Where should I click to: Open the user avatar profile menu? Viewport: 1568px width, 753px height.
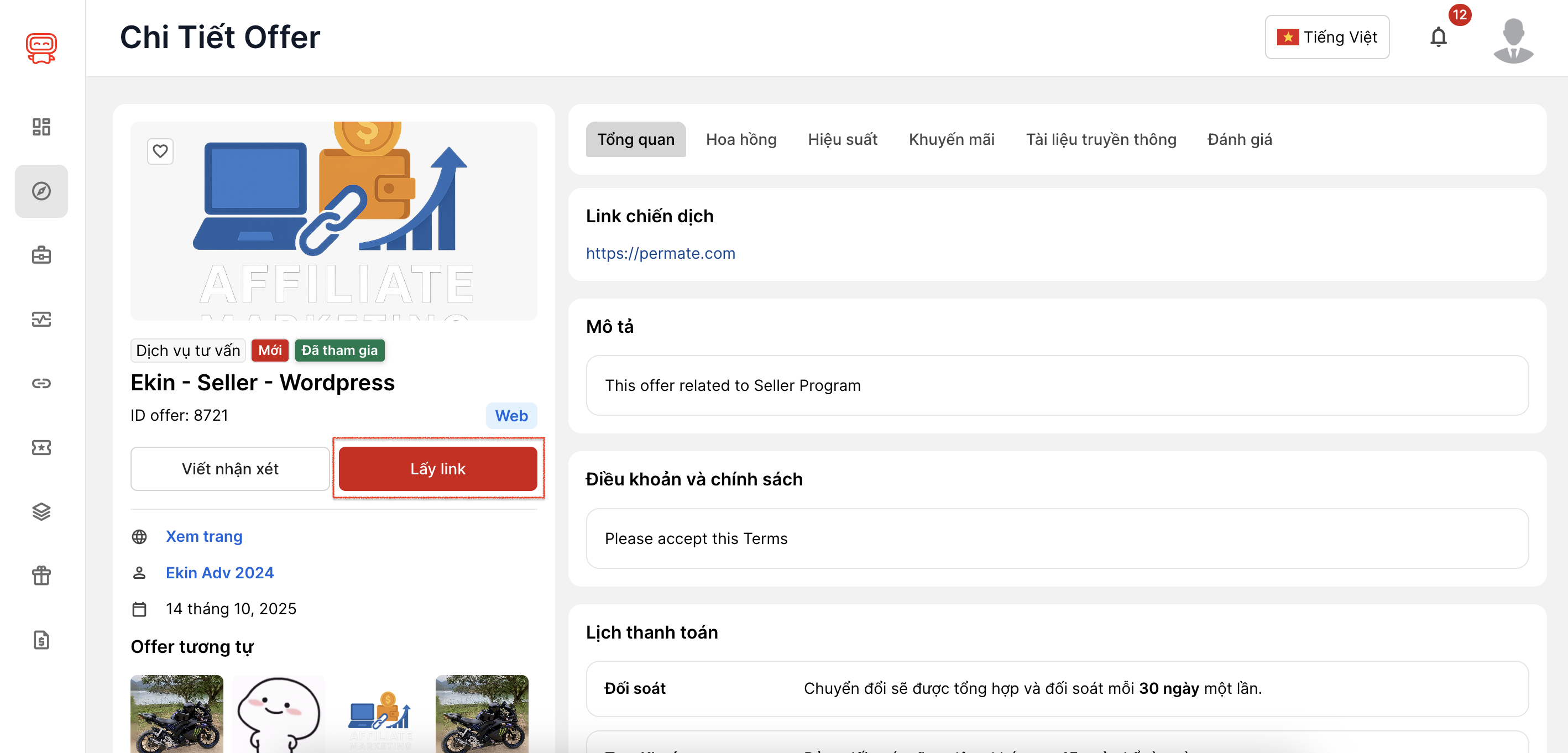tap(1513, 40)
